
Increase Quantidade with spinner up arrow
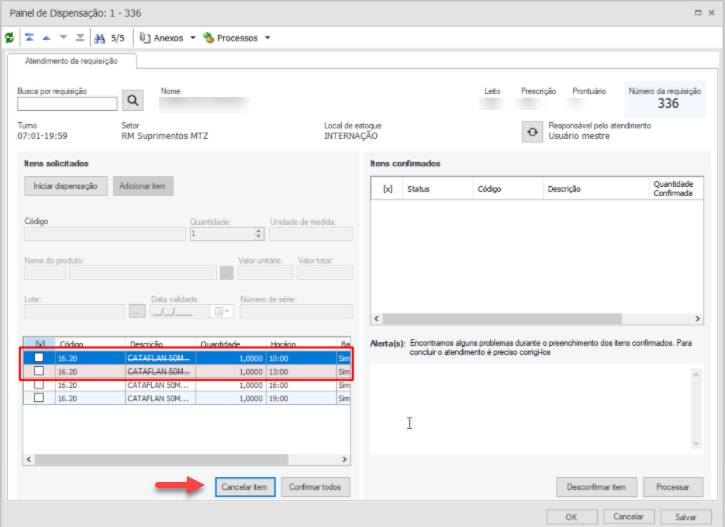259,231
